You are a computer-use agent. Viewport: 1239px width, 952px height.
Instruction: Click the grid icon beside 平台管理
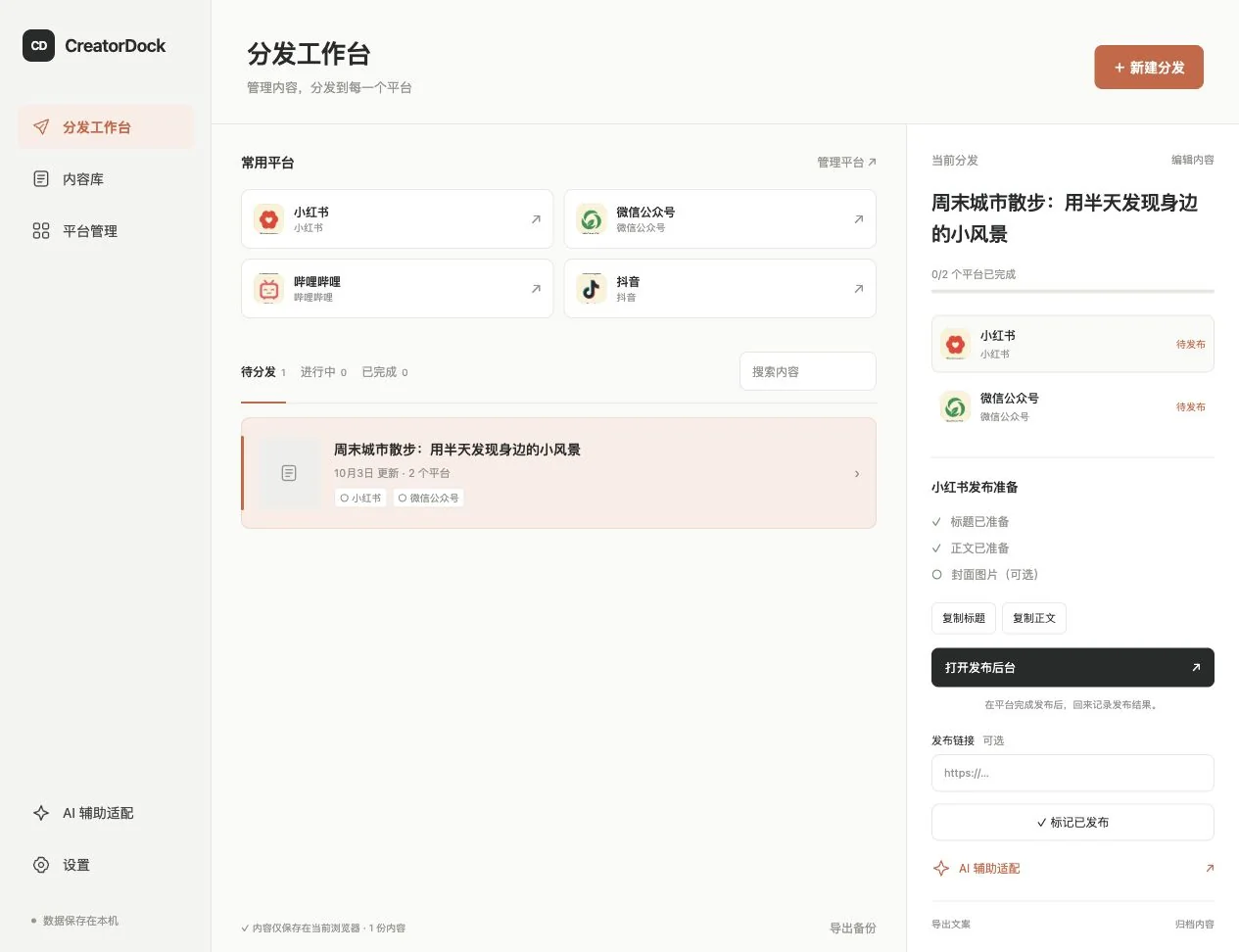[41, 231]
